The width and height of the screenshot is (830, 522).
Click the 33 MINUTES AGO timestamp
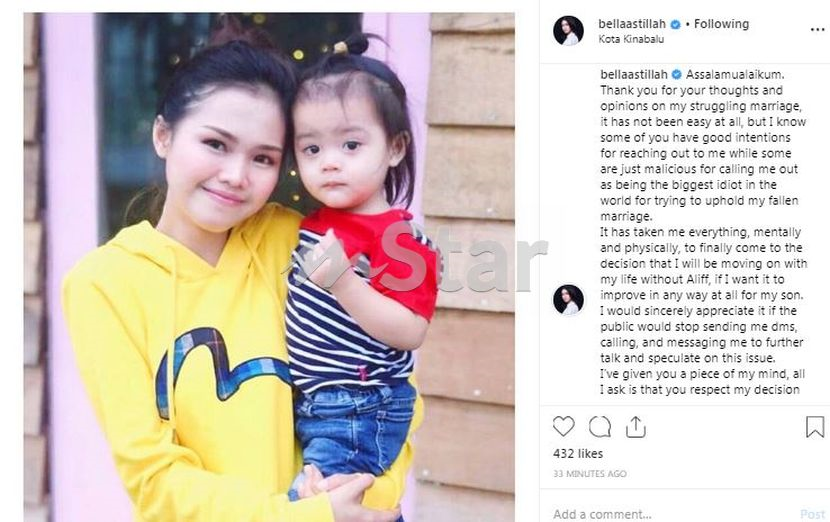(590, 474)
